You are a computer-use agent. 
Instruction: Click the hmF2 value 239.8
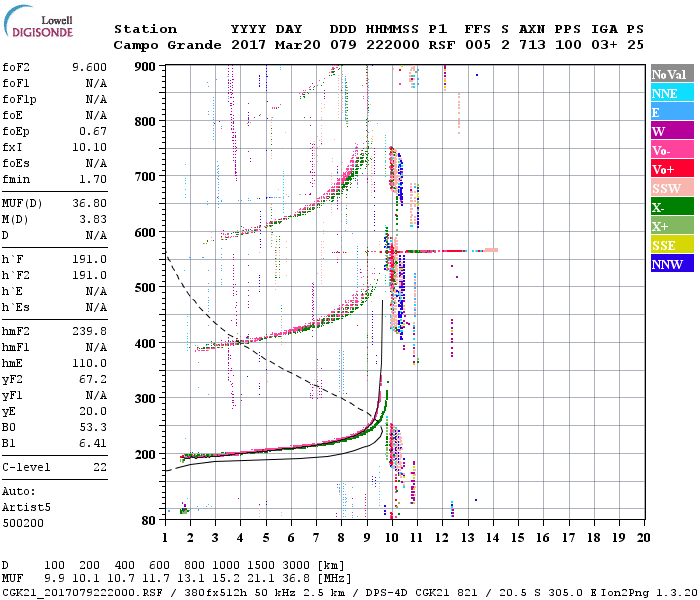click(x=89, y=331)
